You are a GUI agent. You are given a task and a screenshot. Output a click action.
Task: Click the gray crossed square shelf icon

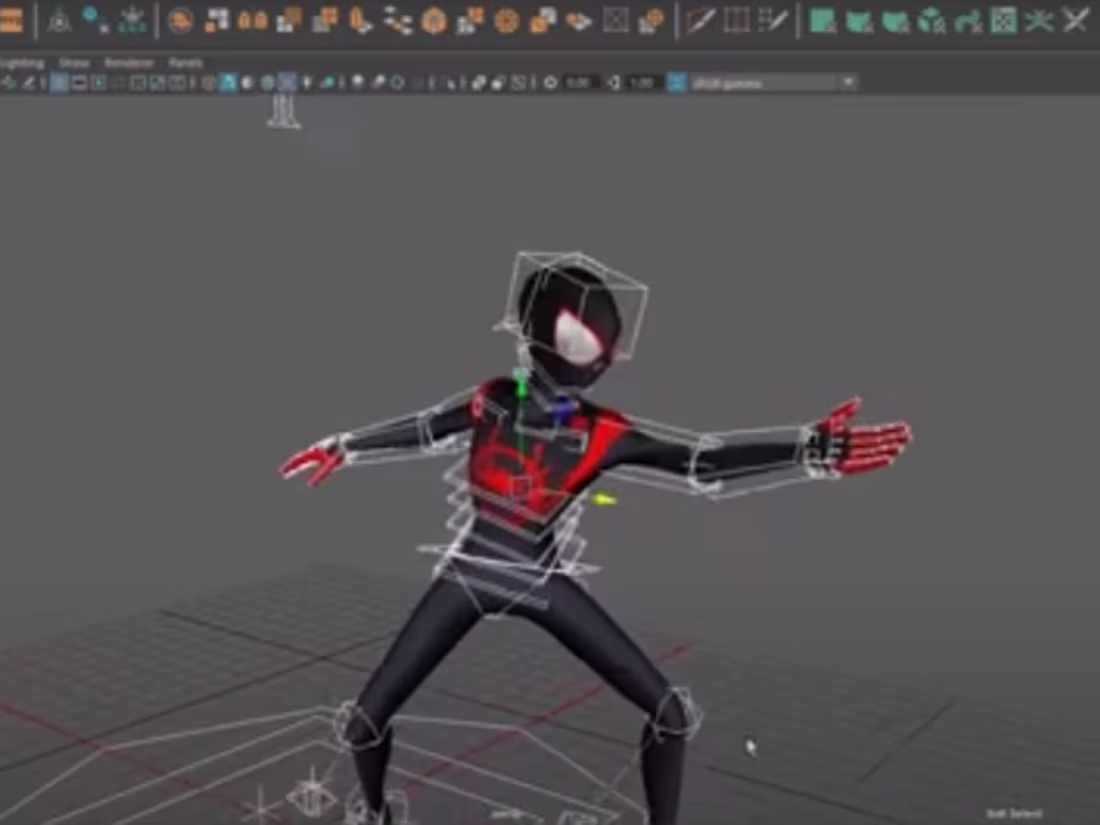(x=615, y=20)
